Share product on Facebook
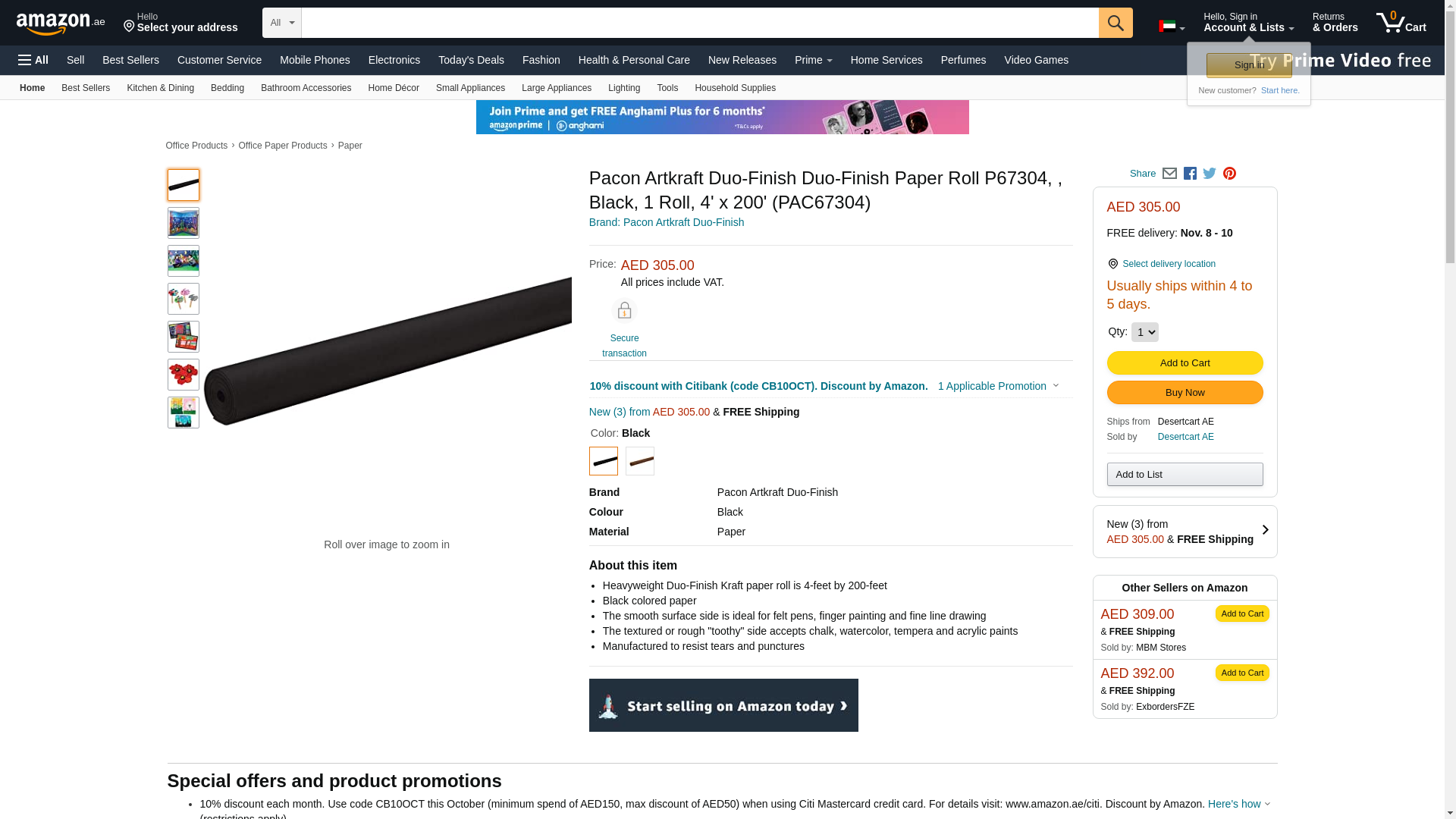This screenshot has width=1456, height=819. coord(1190,174)
